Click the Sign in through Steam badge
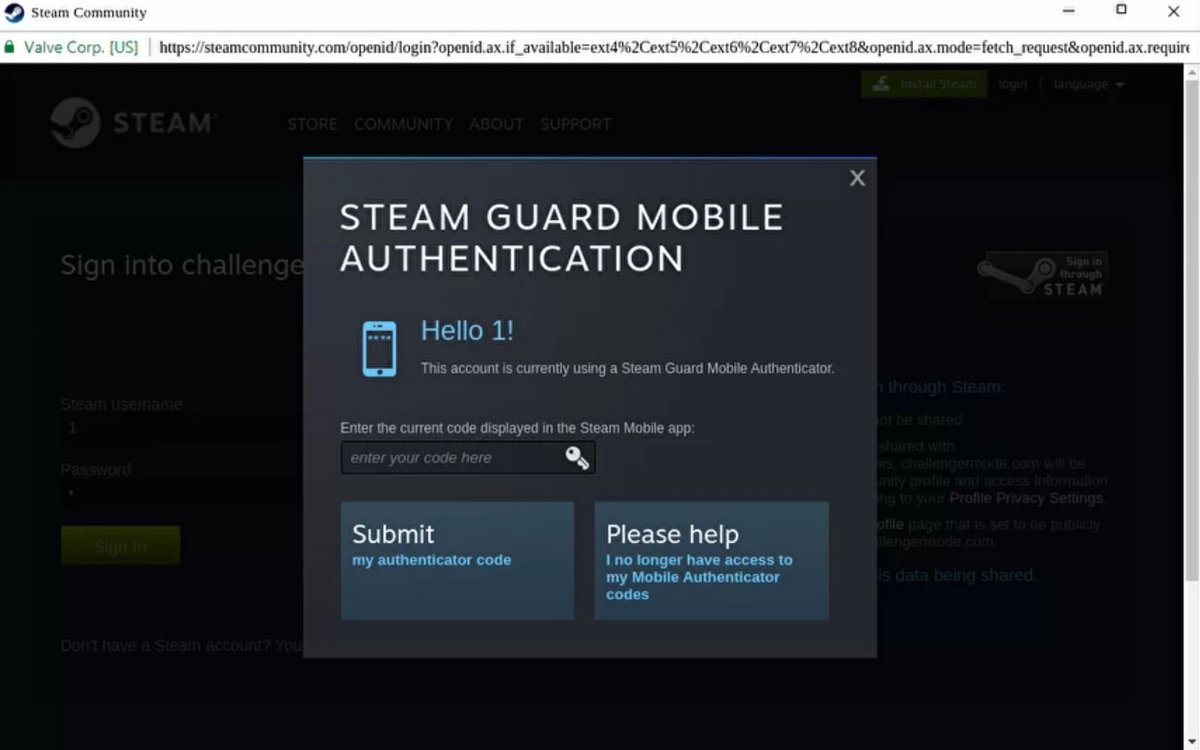 pos(1042,276)
